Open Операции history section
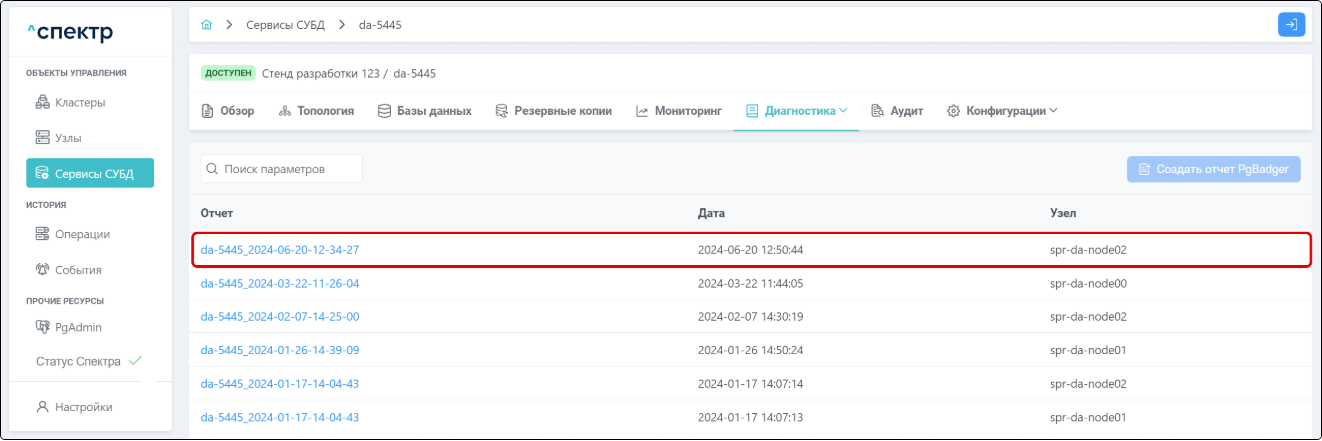1322x441 pixels. 82,234
